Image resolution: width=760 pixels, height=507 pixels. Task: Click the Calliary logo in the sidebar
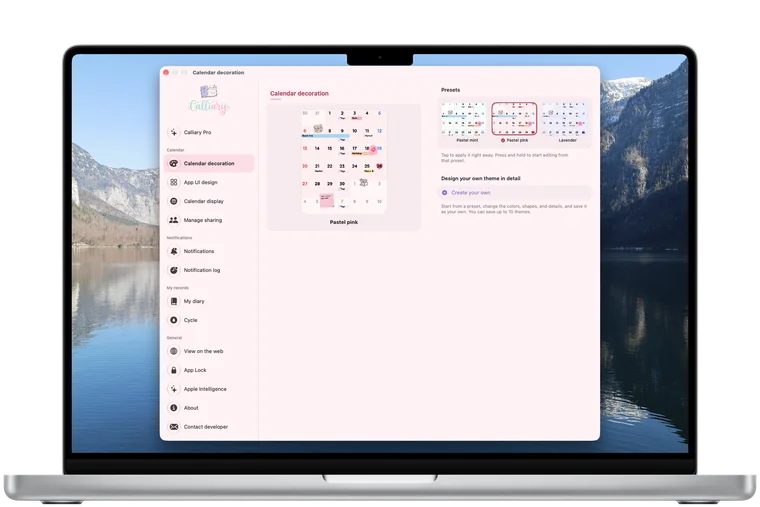209,100
